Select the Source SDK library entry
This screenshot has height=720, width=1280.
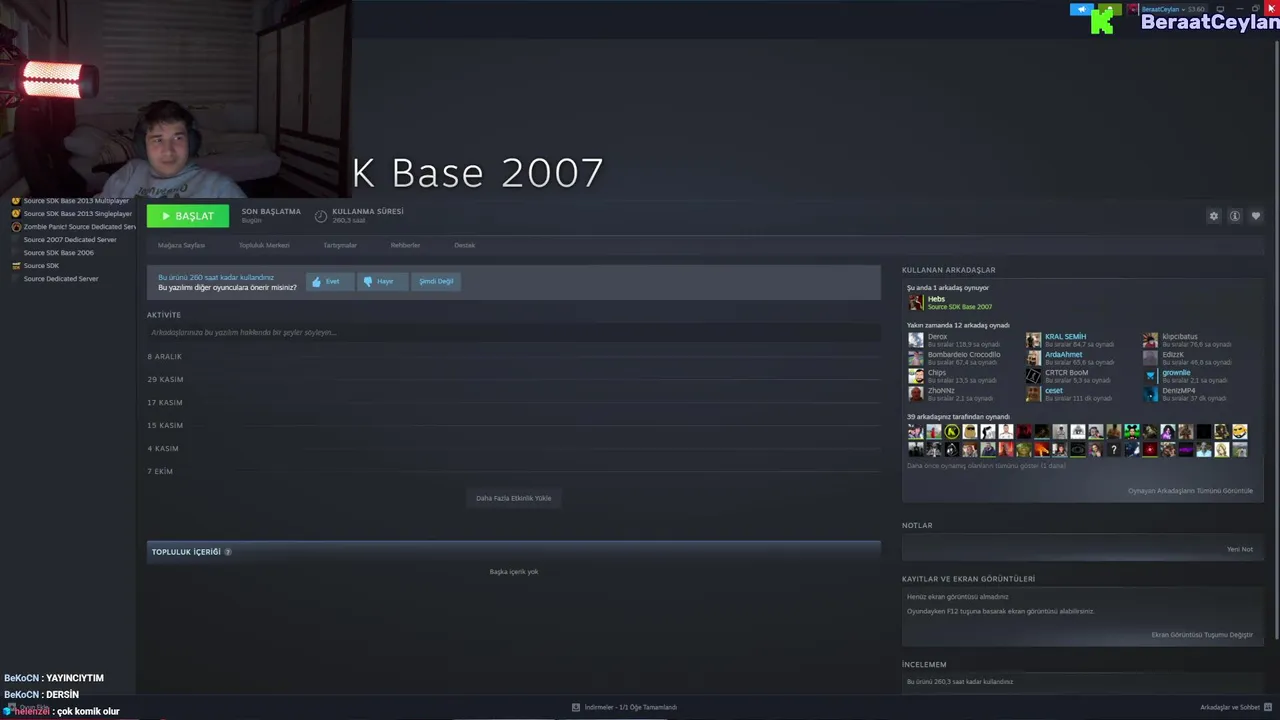[41, 266]
